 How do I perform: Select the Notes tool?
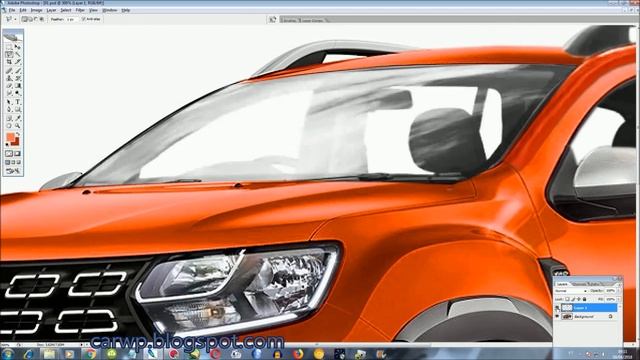(9, 118)
